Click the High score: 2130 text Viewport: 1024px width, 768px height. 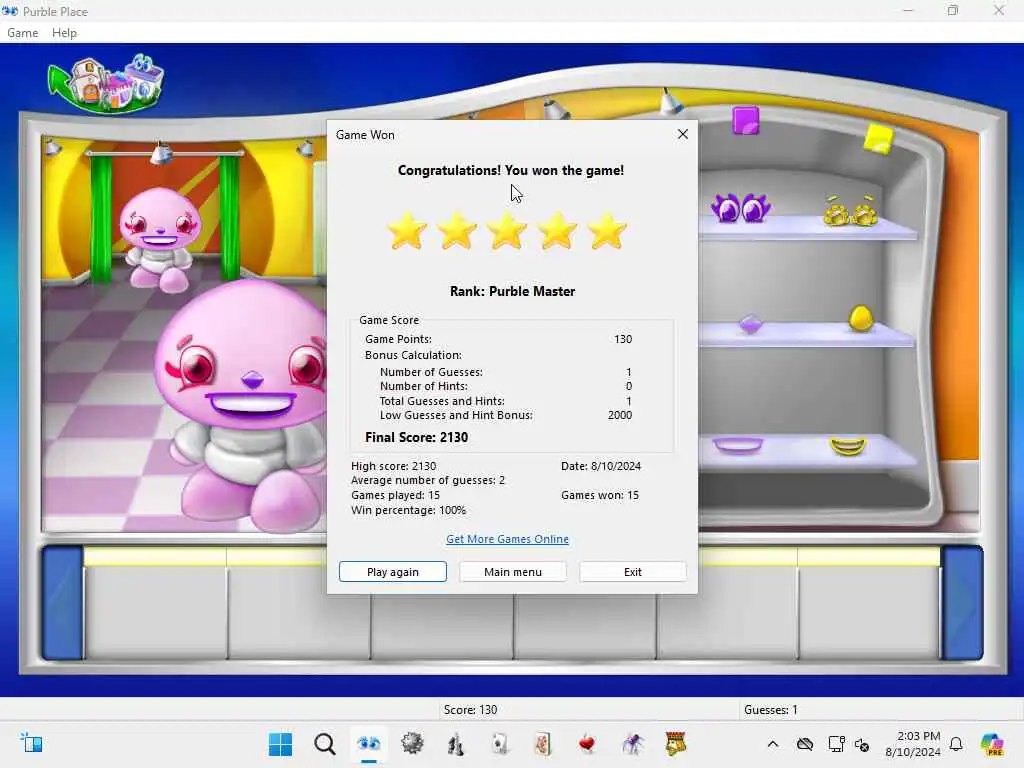tap(394, 466)
